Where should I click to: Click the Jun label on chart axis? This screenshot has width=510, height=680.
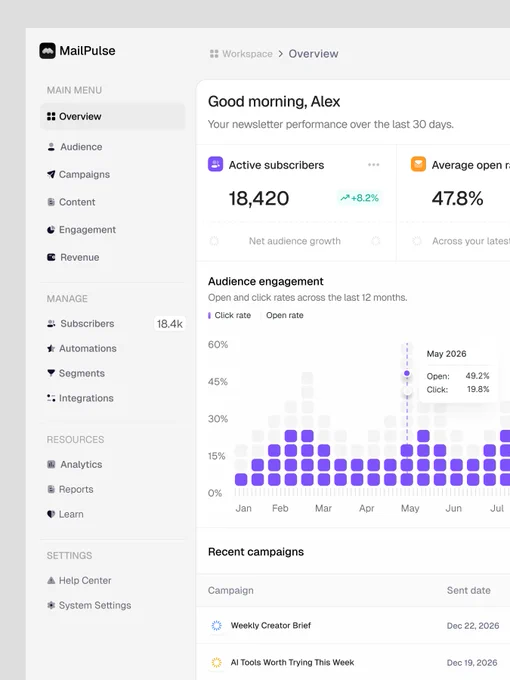454,508
